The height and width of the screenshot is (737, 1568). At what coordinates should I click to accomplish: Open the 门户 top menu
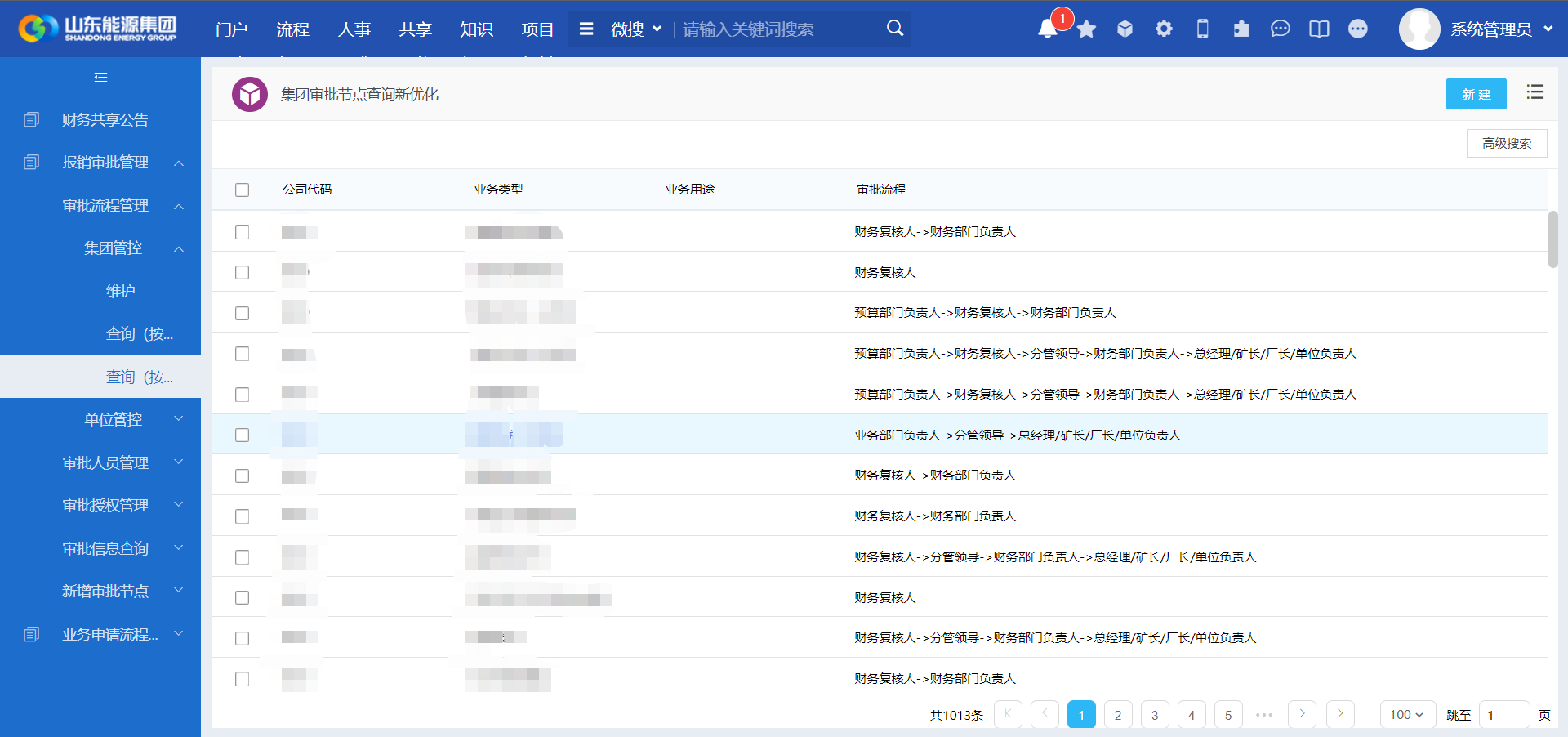(231, 29)
